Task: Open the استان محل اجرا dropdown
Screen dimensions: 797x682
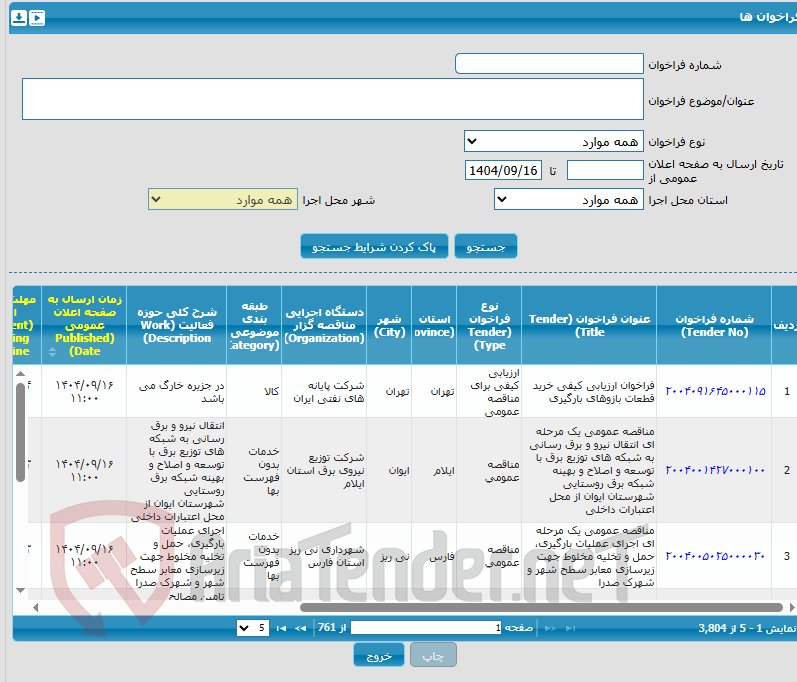Action: click(569, 199)
